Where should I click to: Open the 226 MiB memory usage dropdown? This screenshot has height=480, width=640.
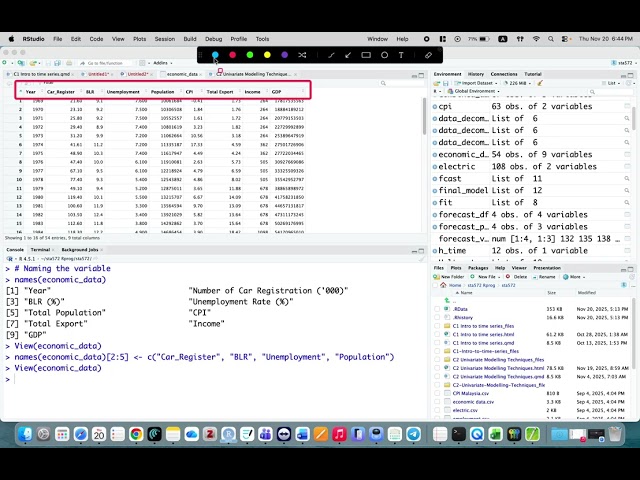(518, 83)
